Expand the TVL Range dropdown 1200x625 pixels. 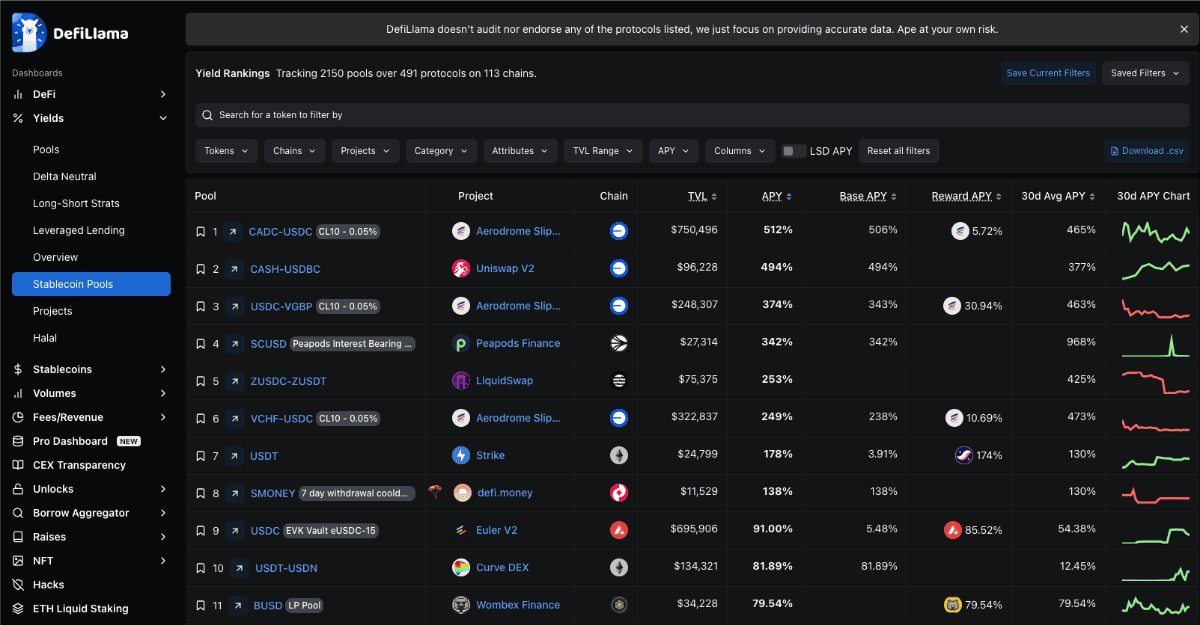(602, 151)
